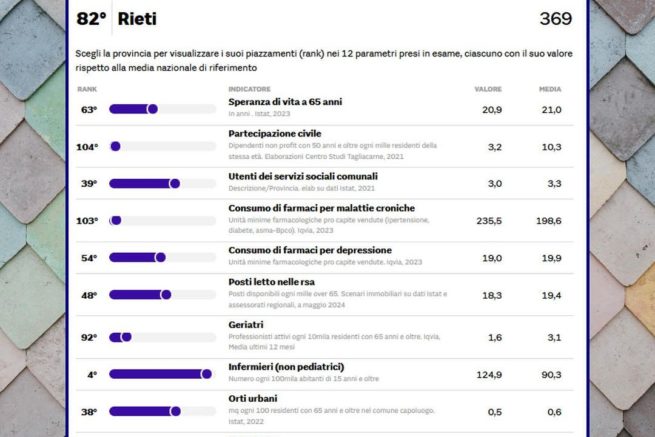The image size is (655, 437).
Task: Open the Orti urbani indicator
Action: (x=255, y=399)
